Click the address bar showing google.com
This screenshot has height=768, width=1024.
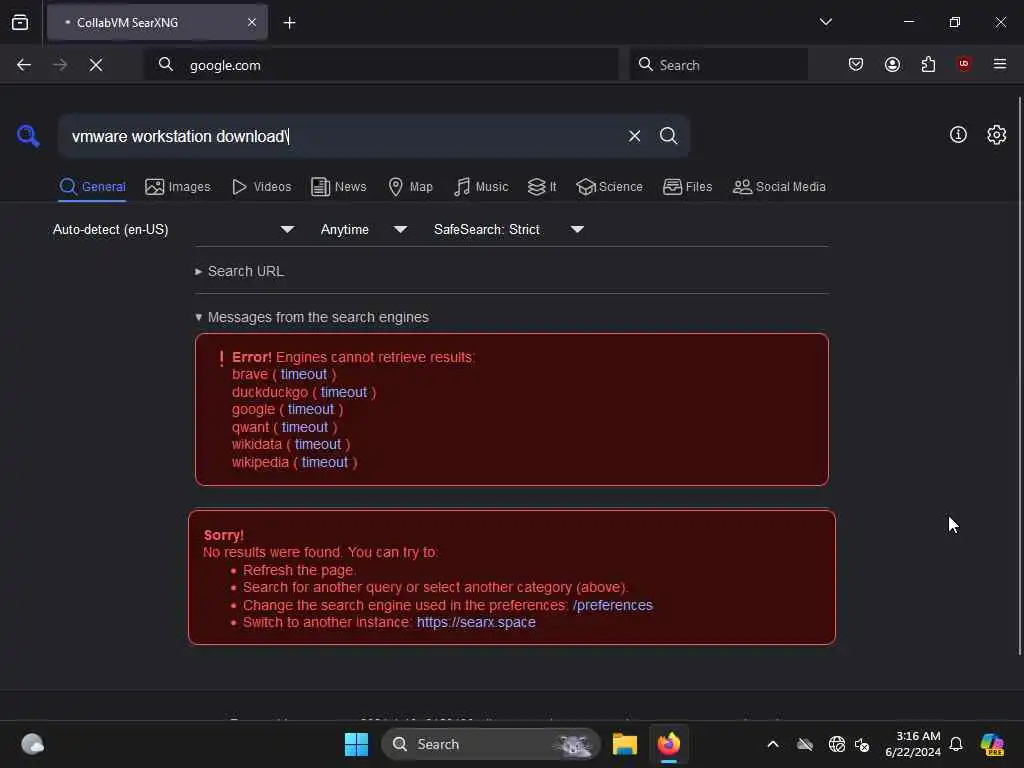point(381,65)
